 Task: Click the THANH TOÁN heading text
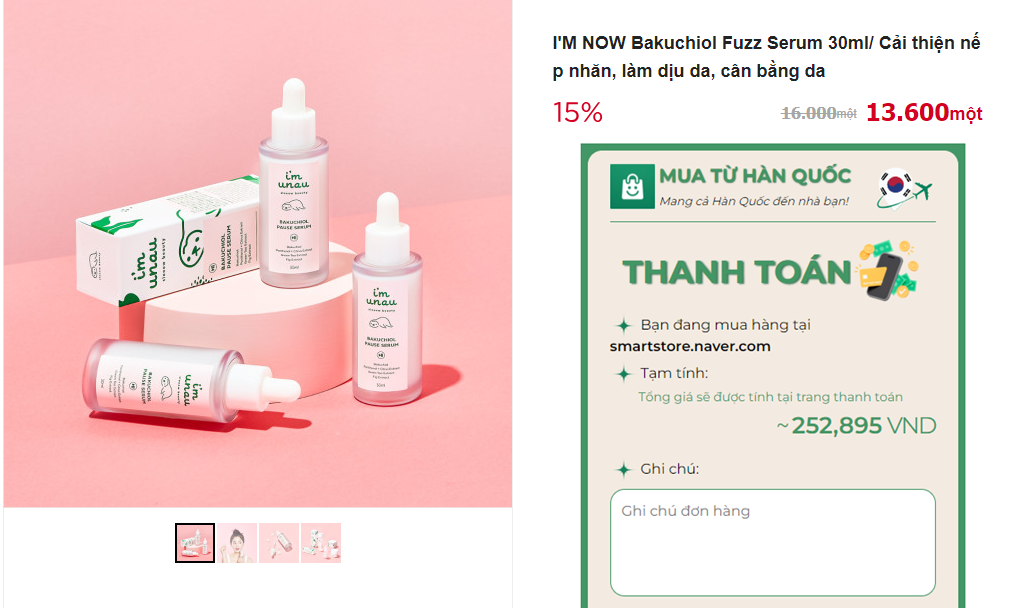(737, 272)
